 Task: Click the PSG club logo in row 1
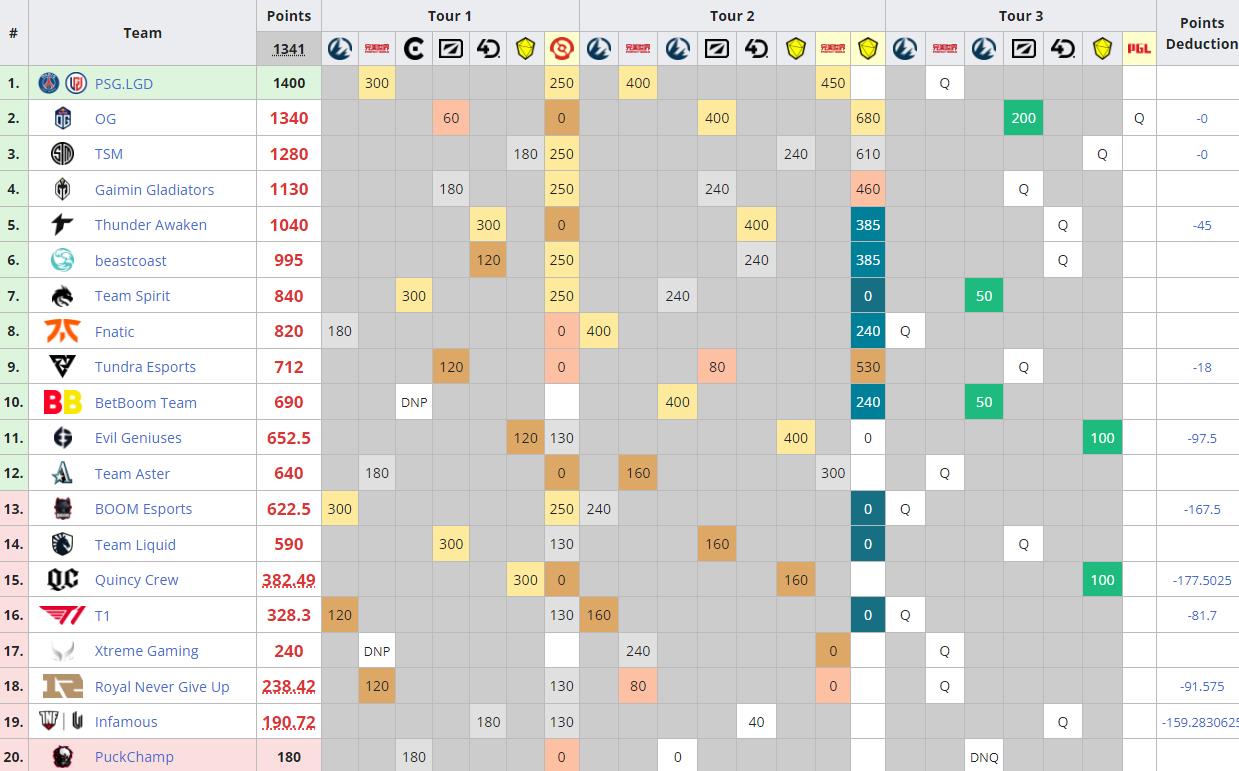49,83
